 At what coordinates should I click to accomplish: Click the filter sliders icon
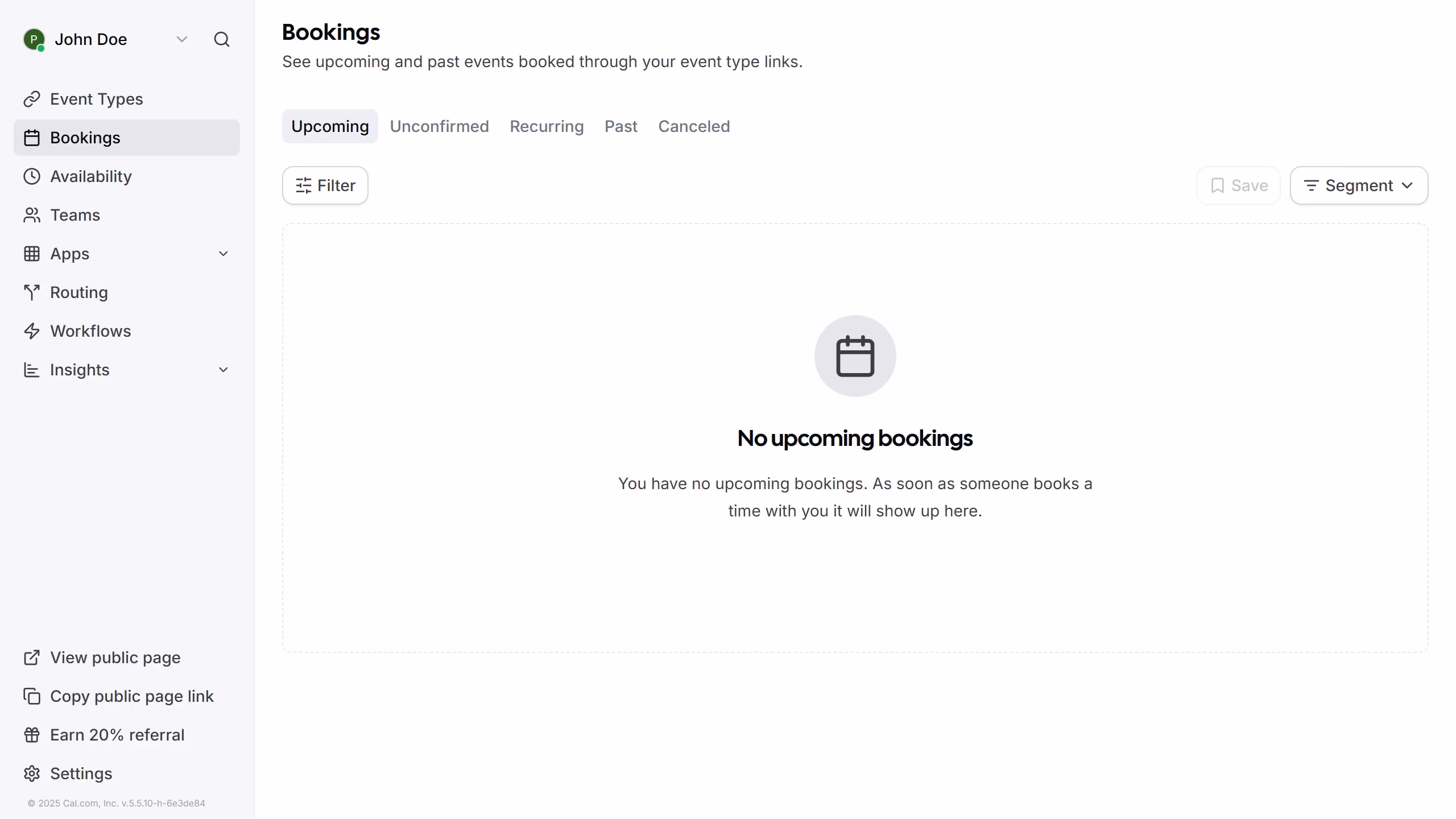pyautogui.click(x=304, y=185)
